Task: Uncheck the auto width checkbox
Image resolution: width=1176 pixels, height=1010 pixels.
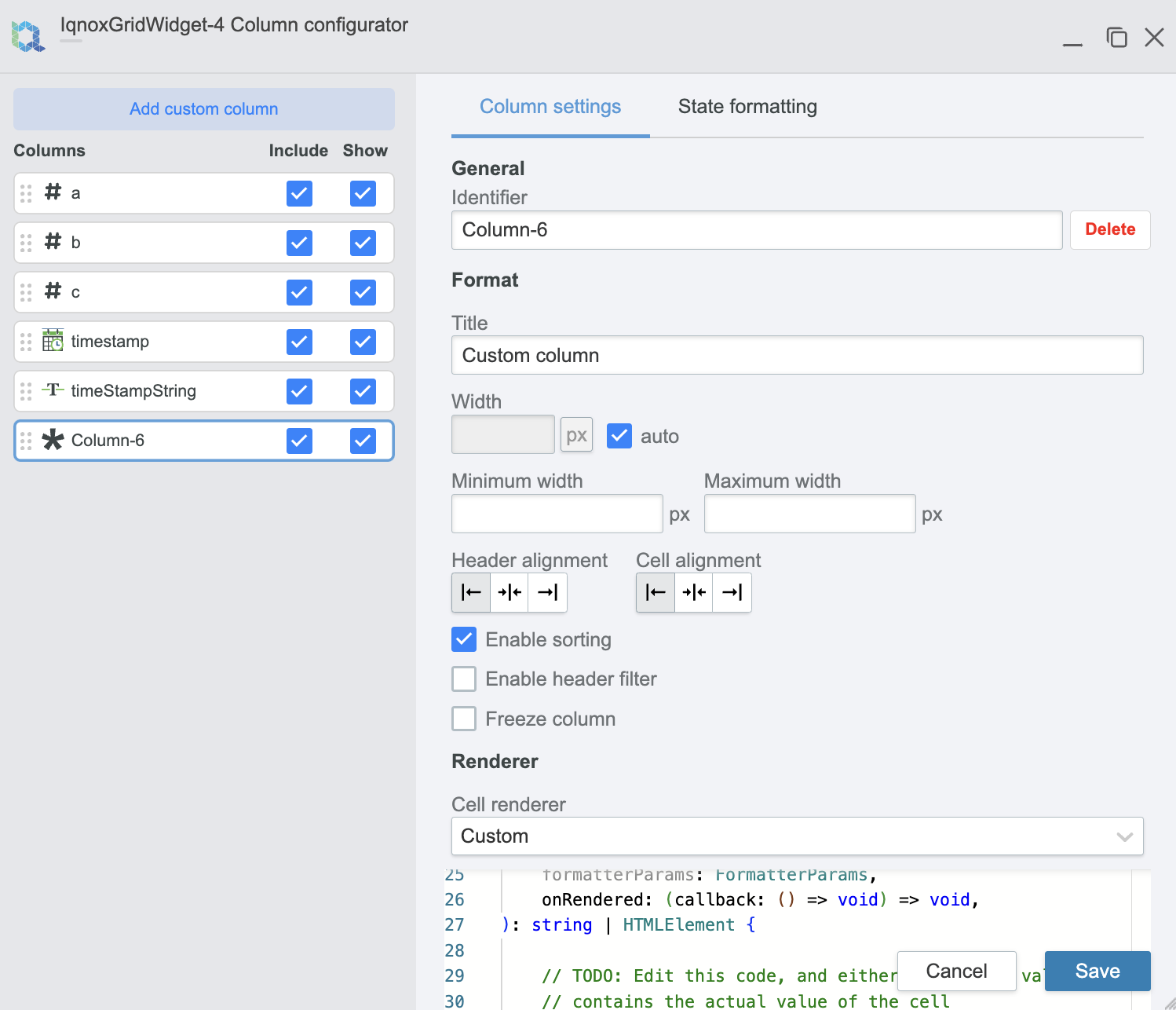Action: (619, 436)
